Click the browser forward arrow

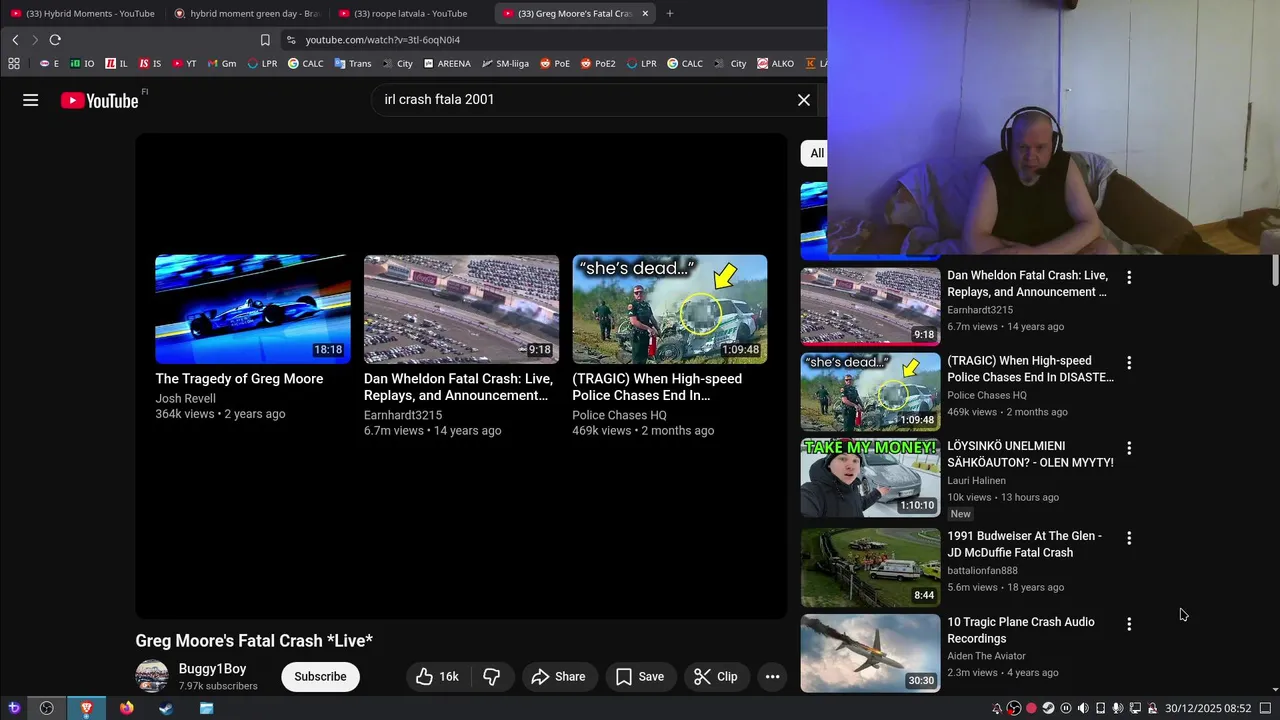click(35, 40)
